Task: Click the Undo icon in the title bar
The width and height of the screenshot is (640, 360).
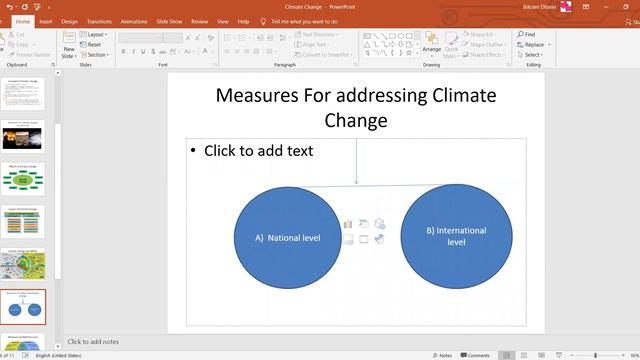Action: point(9,7)
